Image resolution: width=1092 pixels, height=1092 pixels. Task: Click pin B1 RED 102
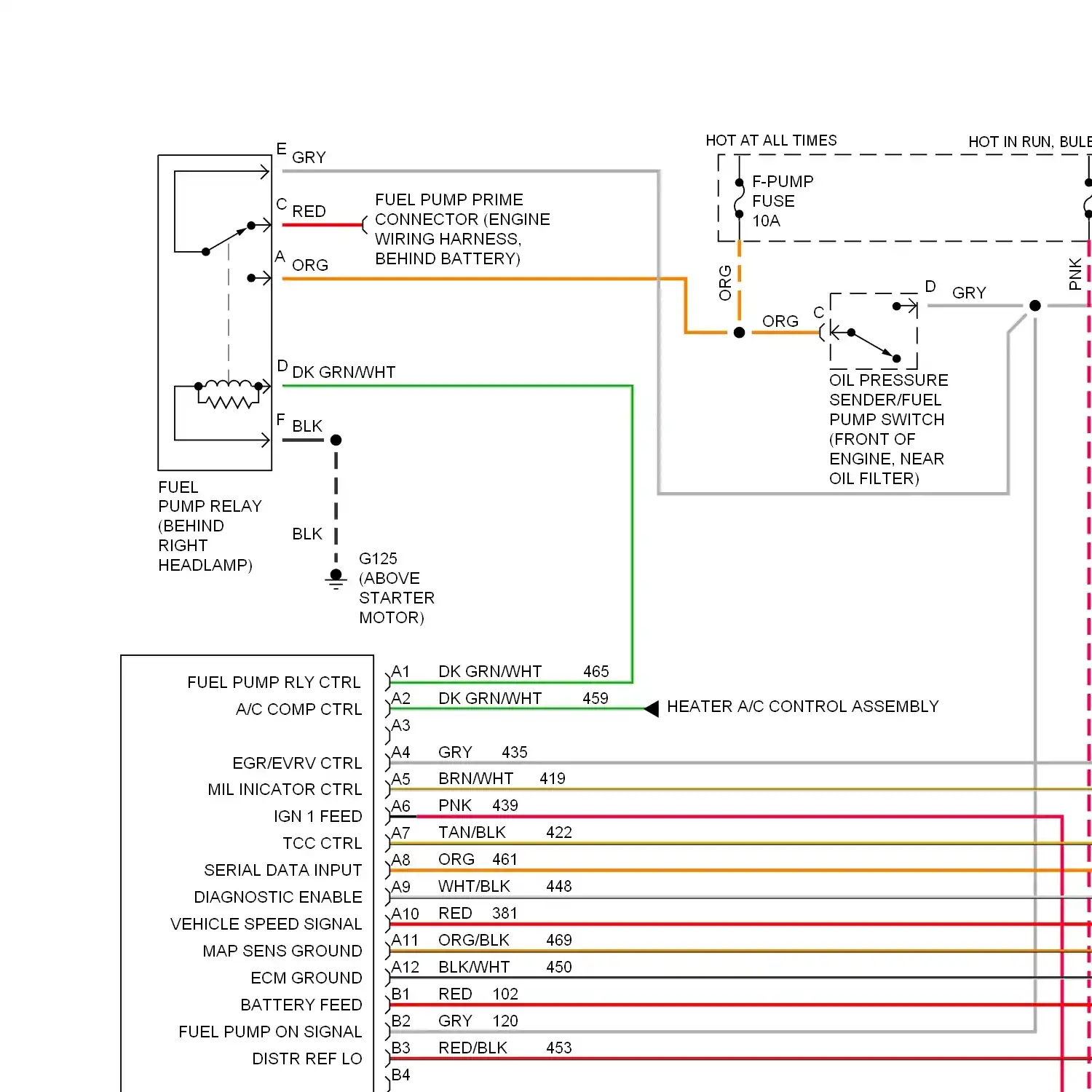pos(455,994)
